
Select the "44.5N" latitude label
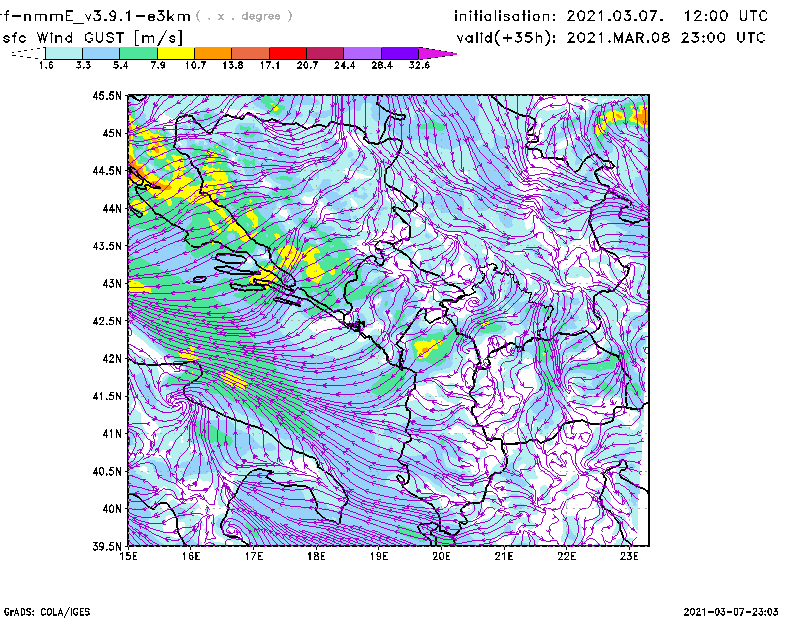click(x=107, y=170)
